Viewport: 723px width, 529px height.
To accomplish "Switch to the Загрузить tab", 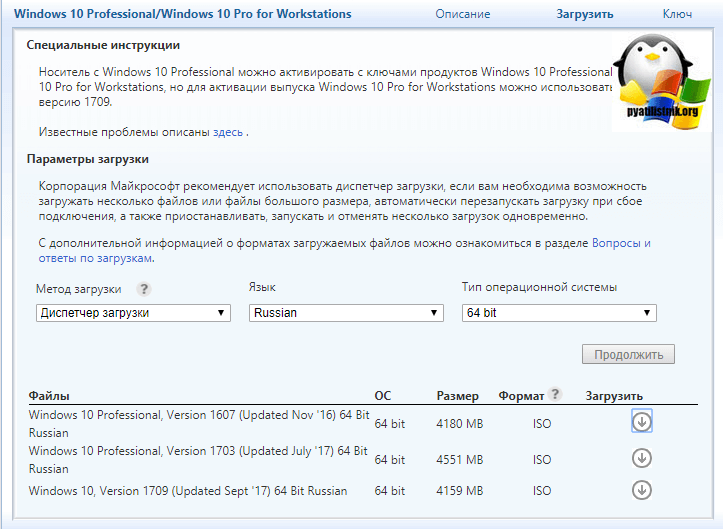I will pos(585,14).
